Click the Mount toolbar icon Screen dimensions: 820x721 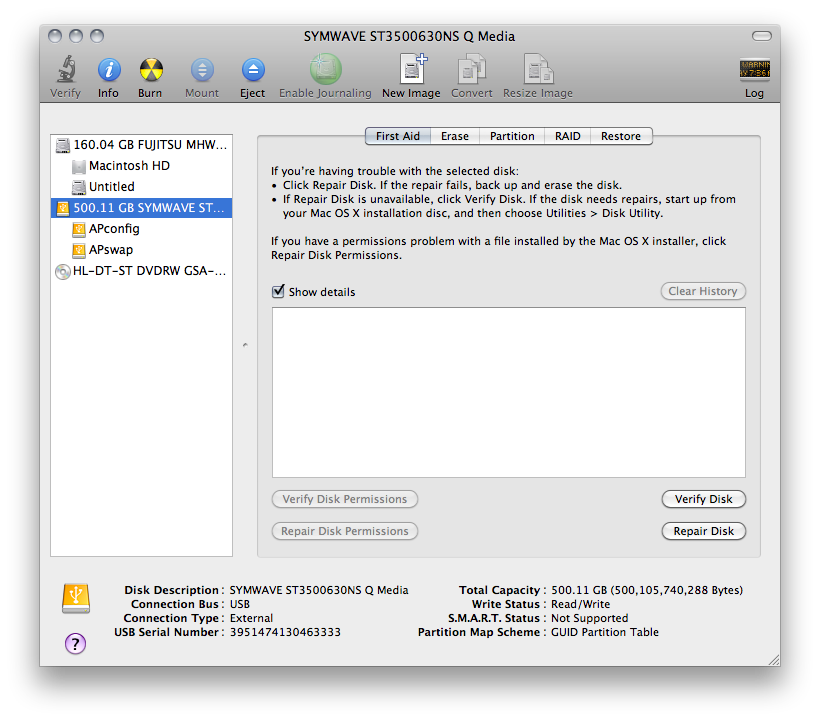[x=202, y=70]
